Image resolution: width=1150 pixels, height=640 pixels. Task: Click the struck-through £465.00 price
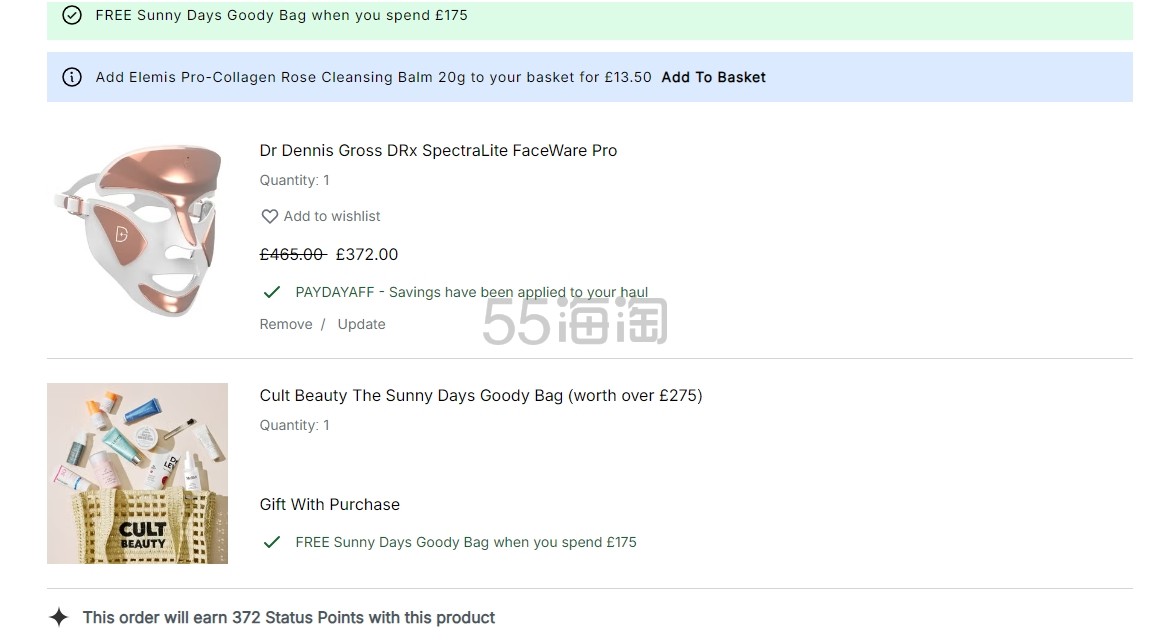tap(293, 254)
